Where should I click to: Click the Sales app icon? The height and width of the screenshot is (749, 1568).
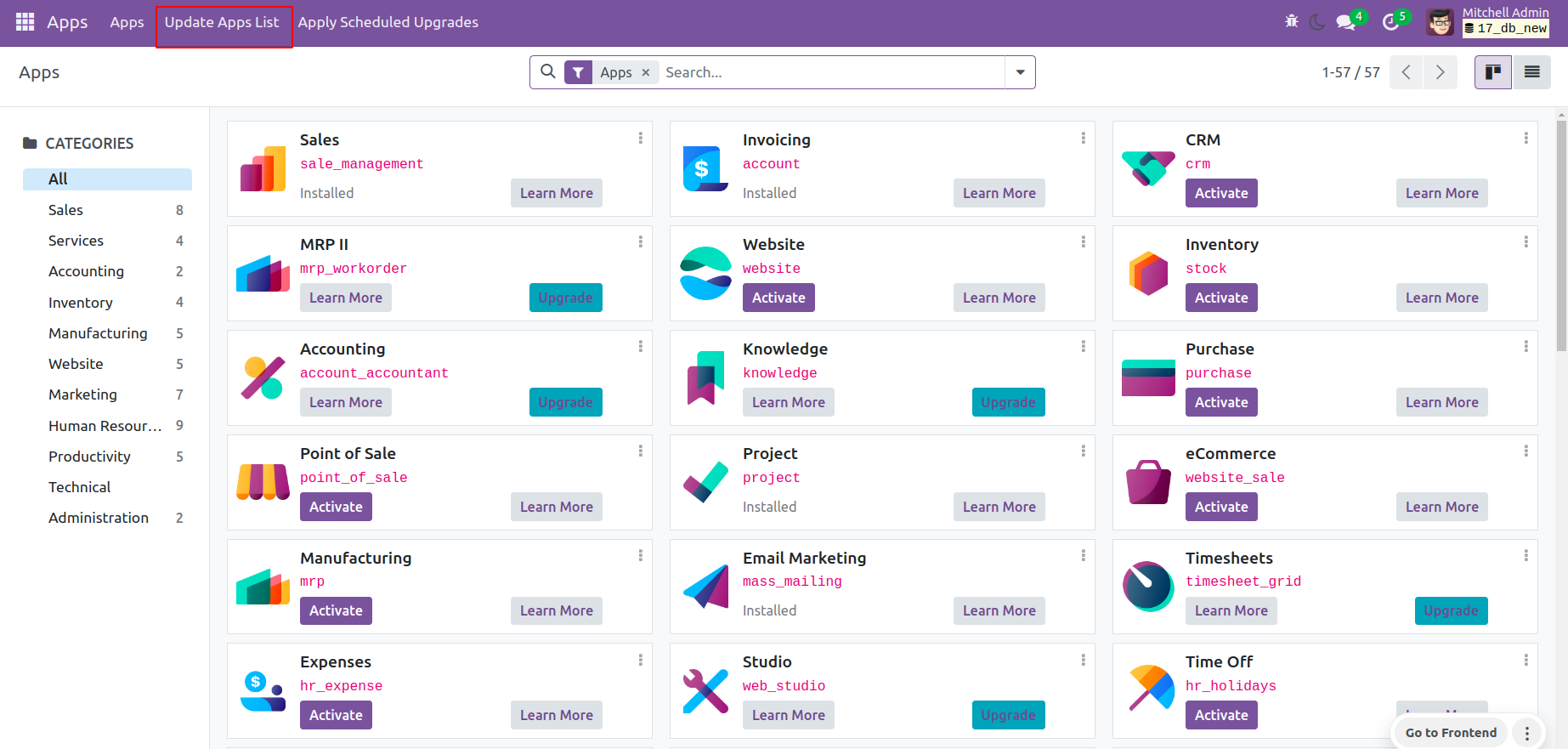263,168
